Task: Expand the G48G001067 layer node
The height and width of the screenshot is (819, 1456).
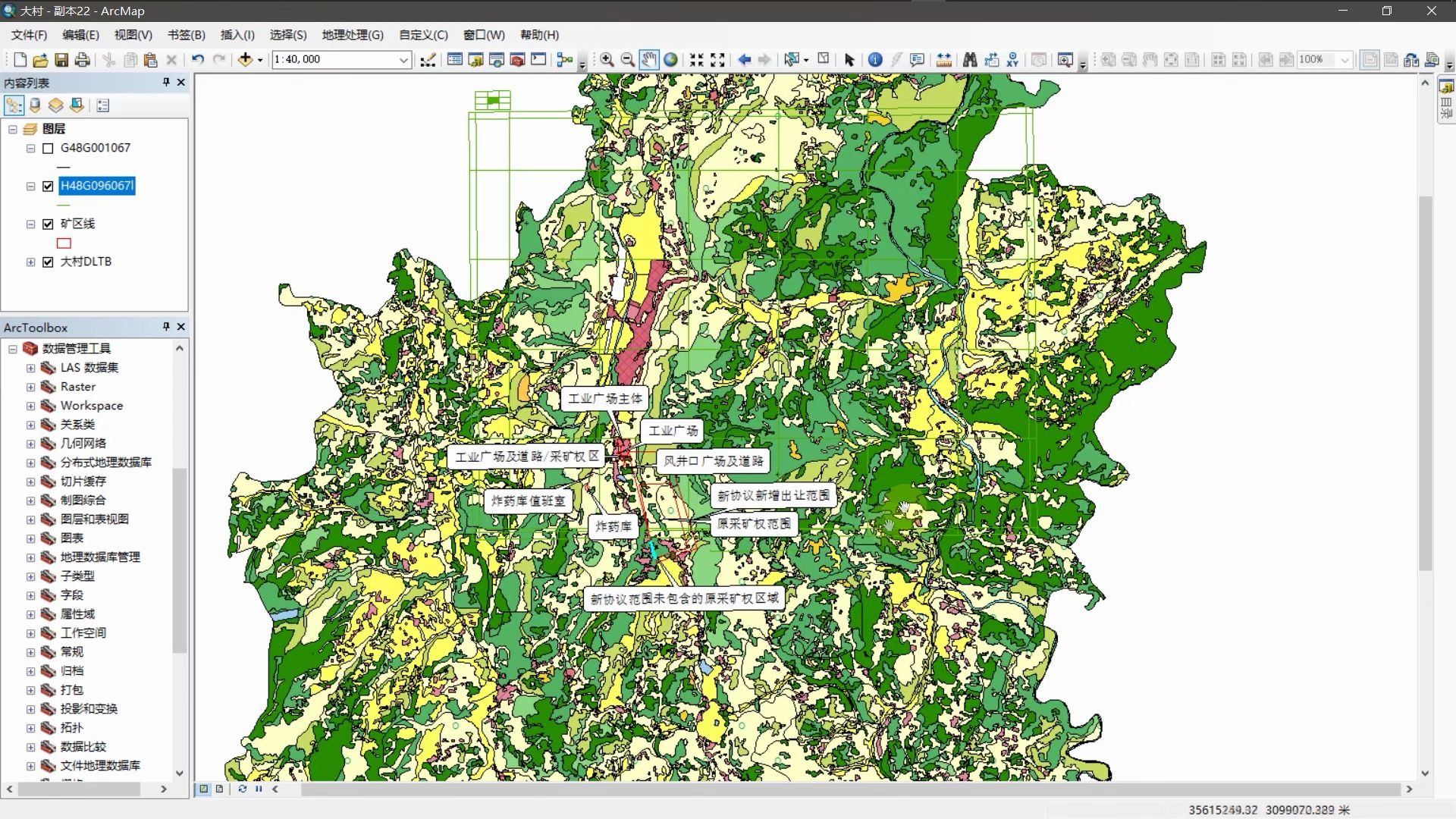Action: coord(29,147)
